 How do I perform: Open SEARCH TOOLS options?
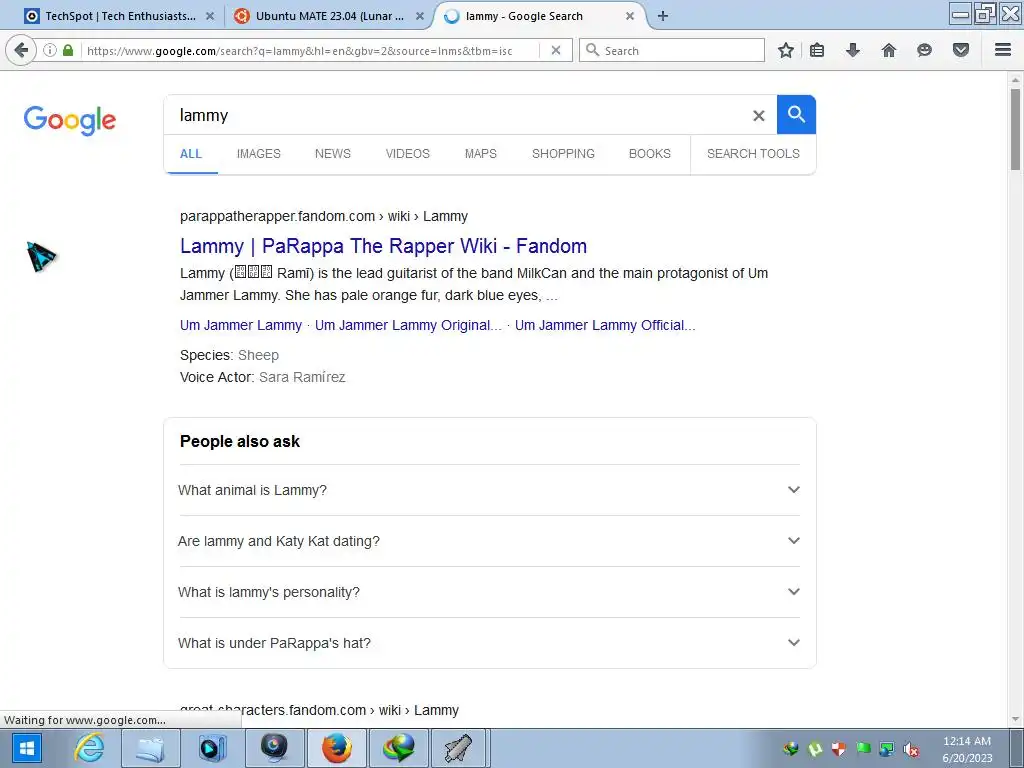pyautogui.click(x=753, y=154)
